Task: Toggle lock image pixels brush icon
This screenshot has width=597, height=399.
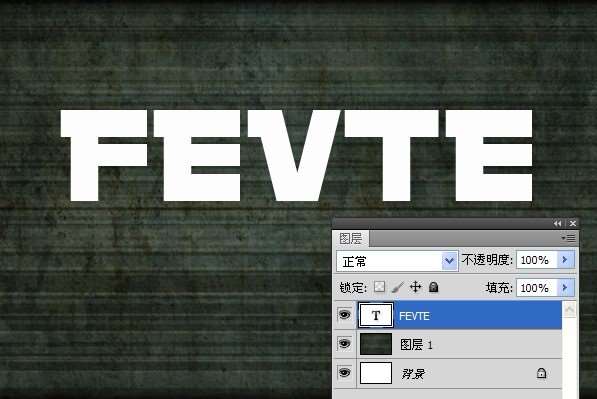Action: (397, 287)
